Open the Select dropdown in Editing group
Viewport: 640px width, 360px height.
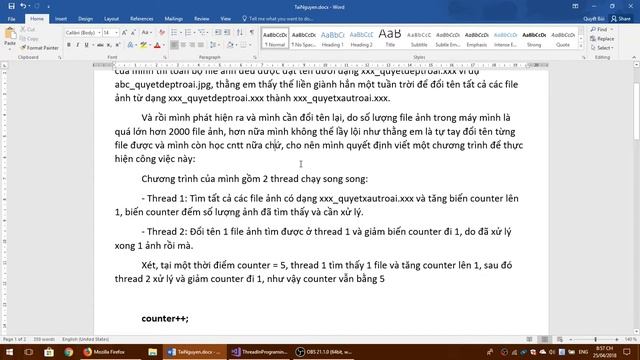(x=602, y=48)
